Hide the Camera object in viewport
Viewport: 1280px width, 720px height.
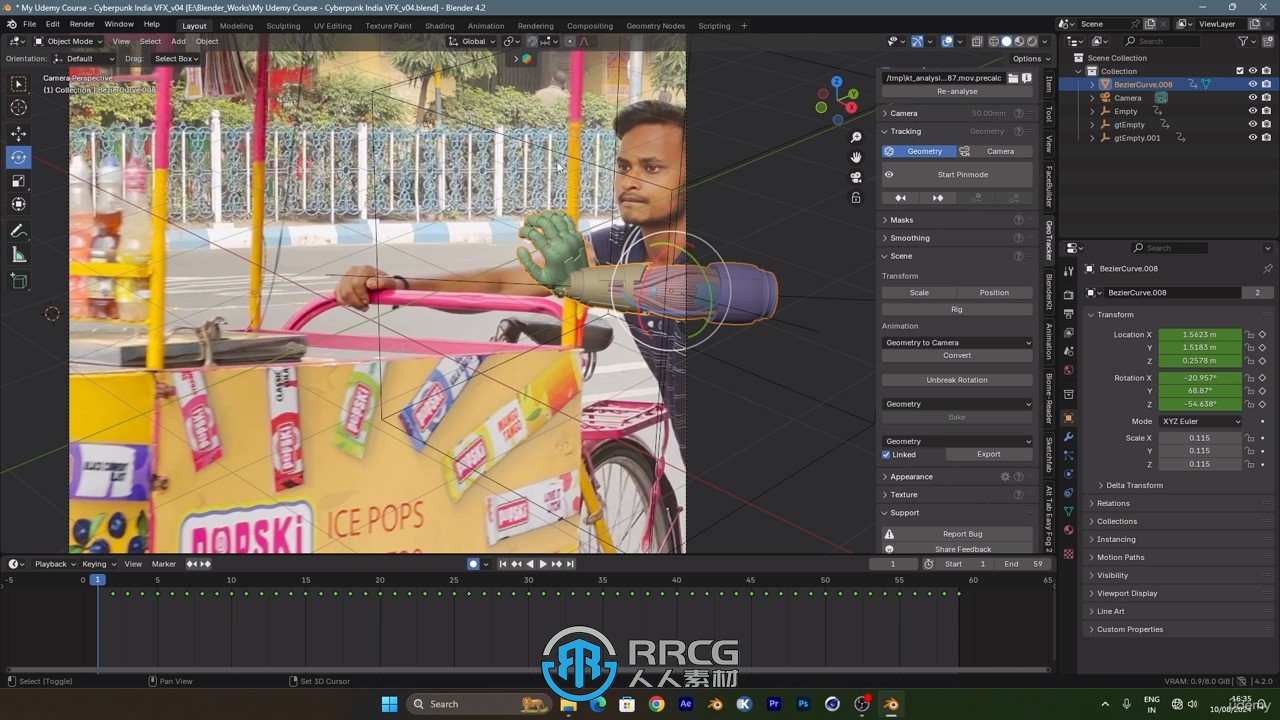pos(1252,98)
